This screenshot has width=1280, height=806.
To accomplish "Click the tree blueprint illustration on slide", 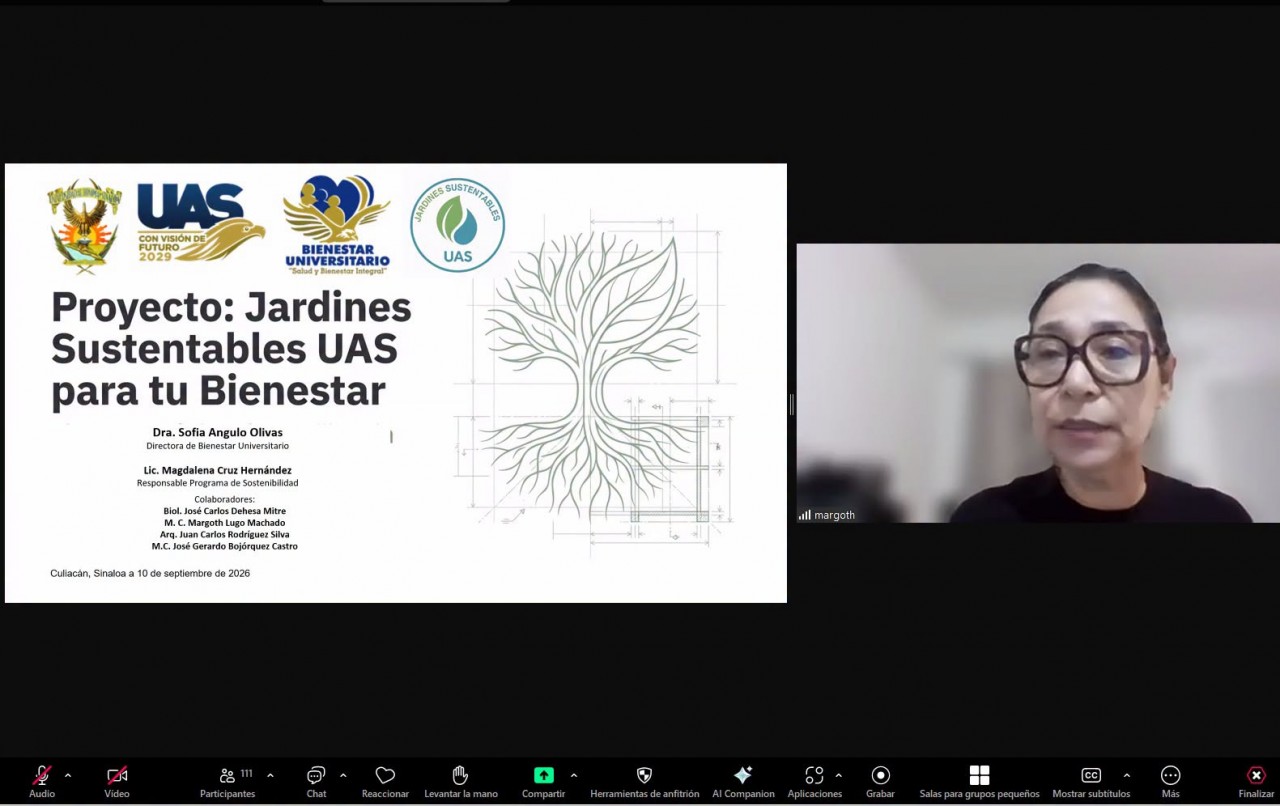I will tap(596, 385).
